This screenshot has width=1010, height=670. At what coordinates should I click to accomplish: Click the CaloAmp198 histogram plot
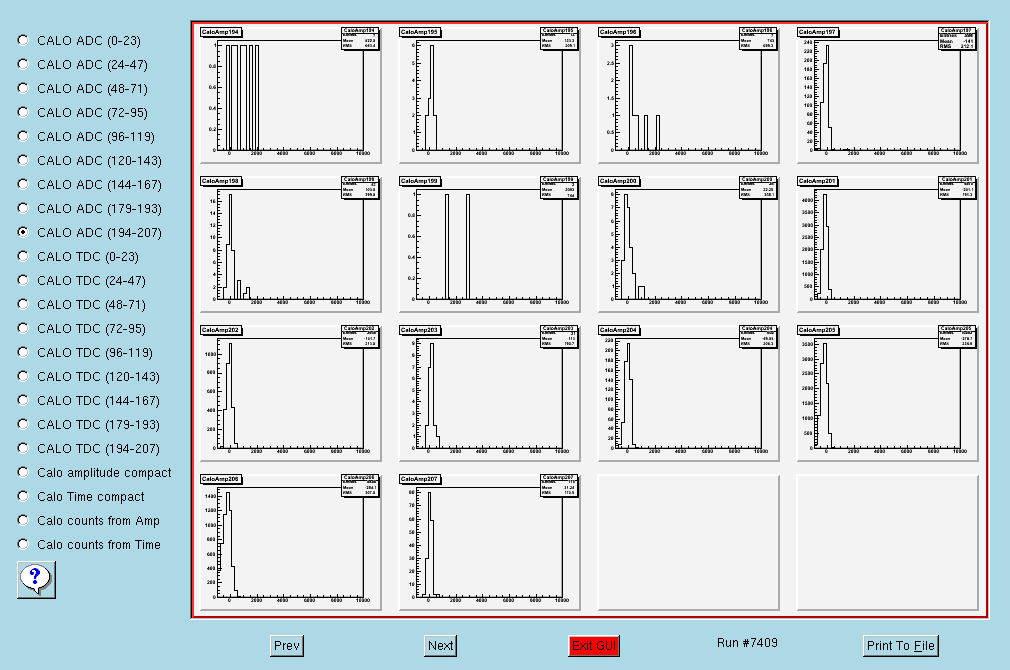click(291, 244)
